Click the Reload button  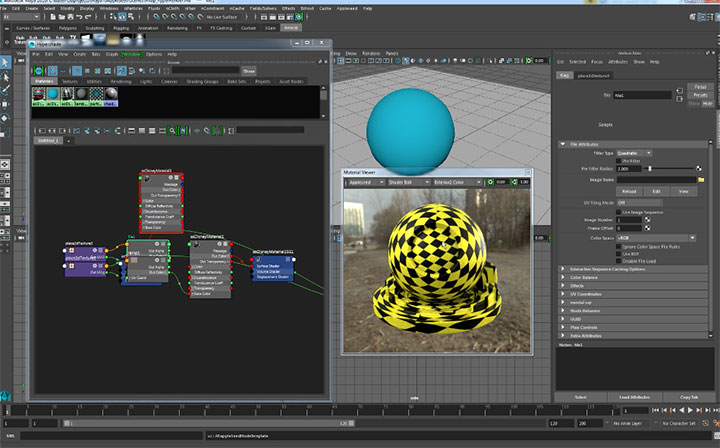pos(629,191)
